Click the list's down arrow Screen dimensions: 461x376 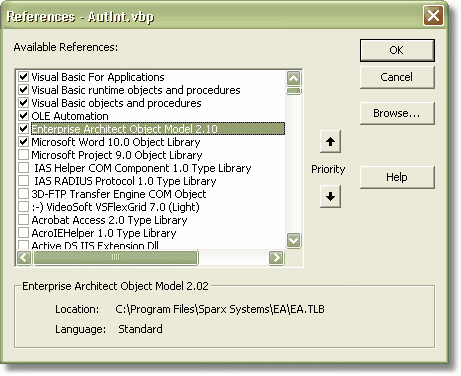(294, 240)
